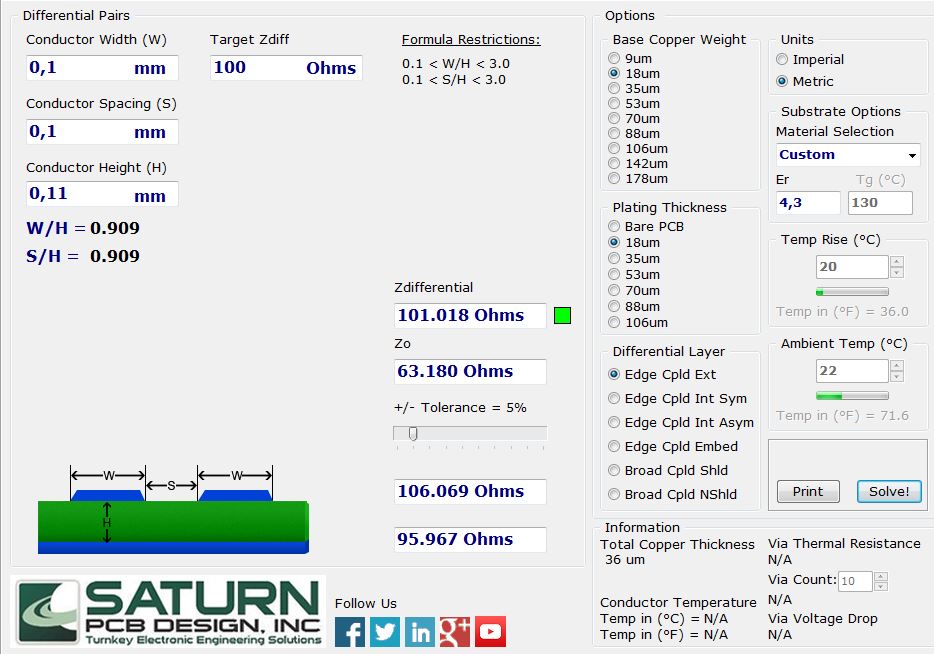Click the 95.967 Ohms lower tolerance value
Image resolution: width=934 pixels, height=654 pixels.
pos(470,540)
